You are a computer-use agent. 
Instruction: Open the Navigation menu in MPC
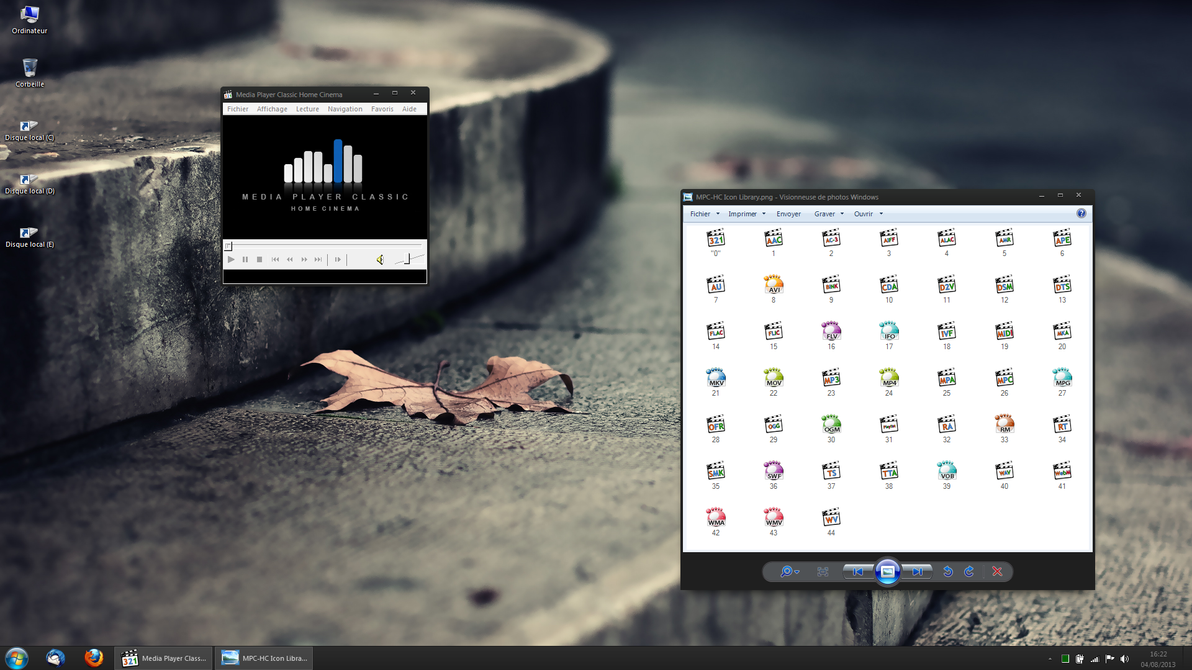344,108
